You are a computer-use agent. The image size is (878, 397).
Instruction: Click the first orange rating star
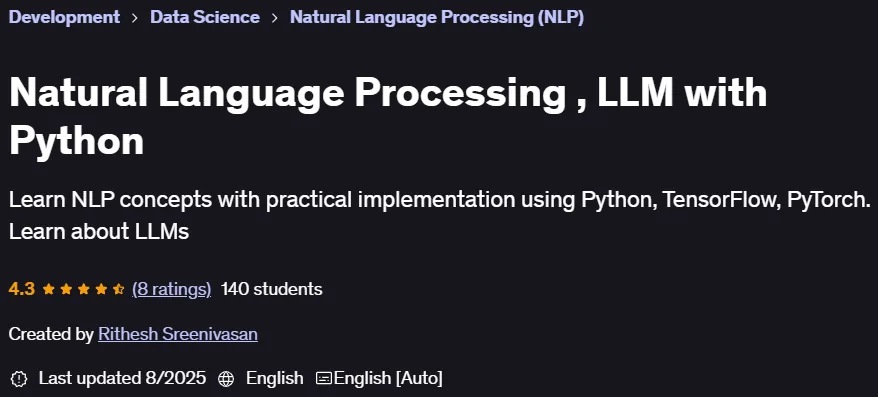coord(49,289)
